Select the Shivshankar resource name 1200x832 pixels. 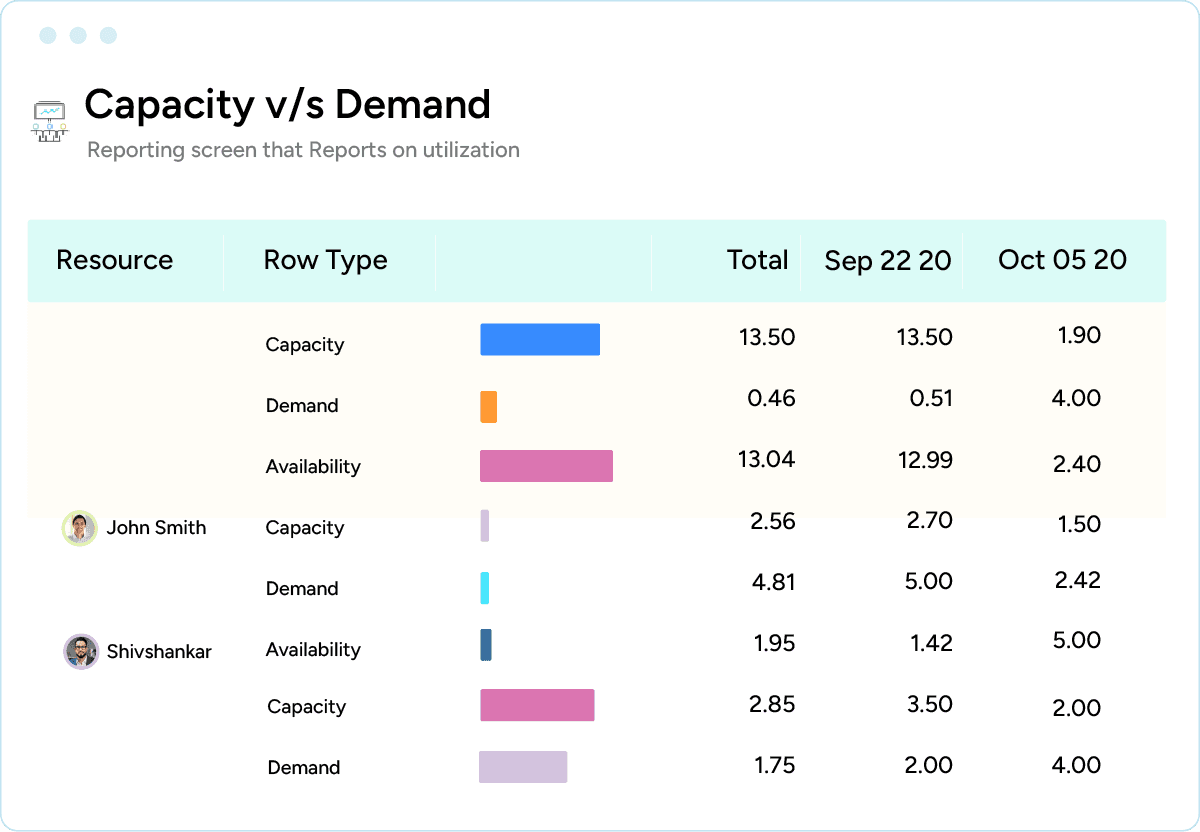click(159, 651)
